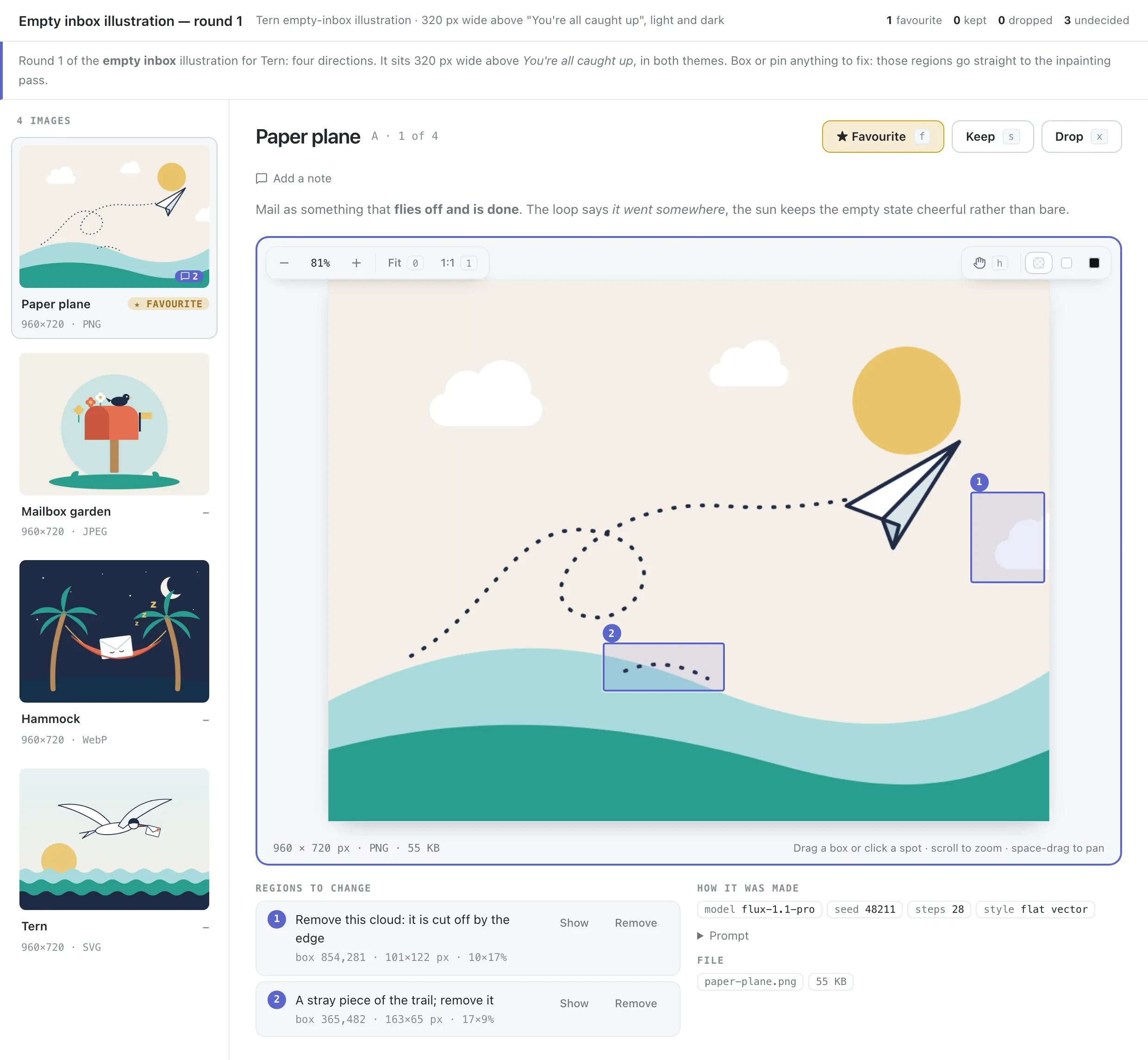
Task: Click the Keep button
Action: coord(992,137)
